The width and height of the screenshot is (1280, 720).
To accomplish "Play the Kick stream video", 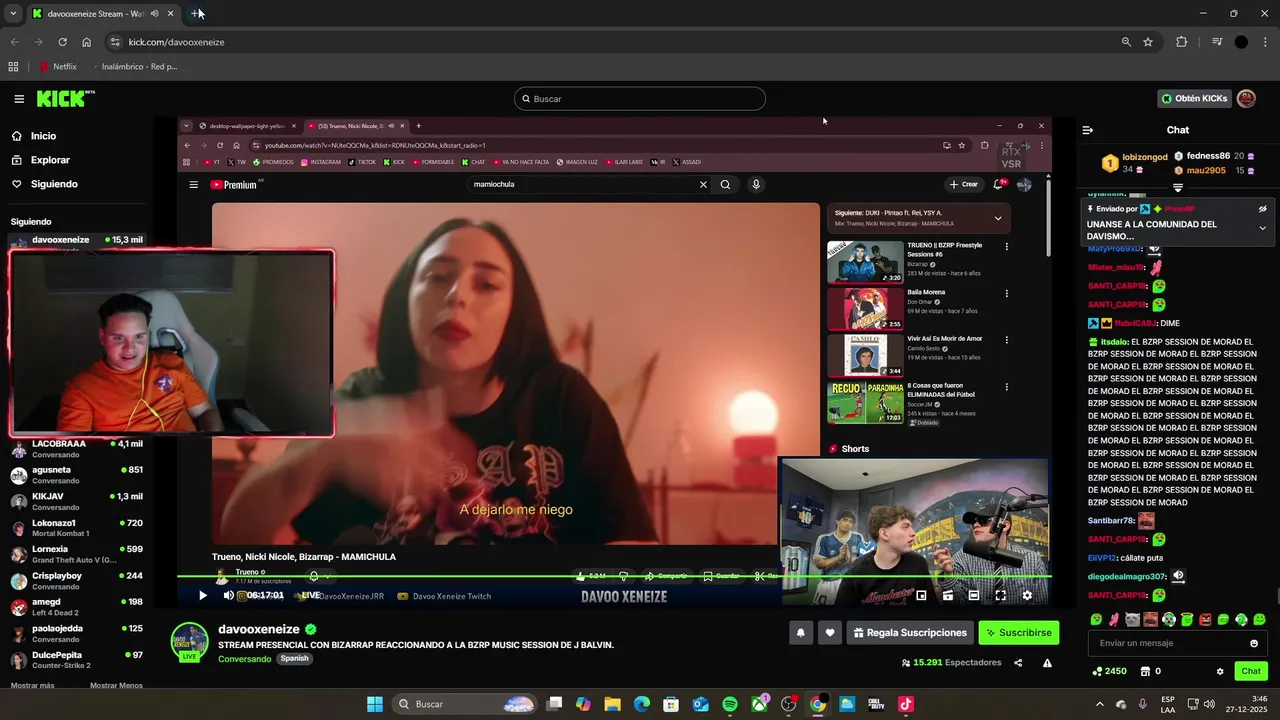I will pos(202,595).
